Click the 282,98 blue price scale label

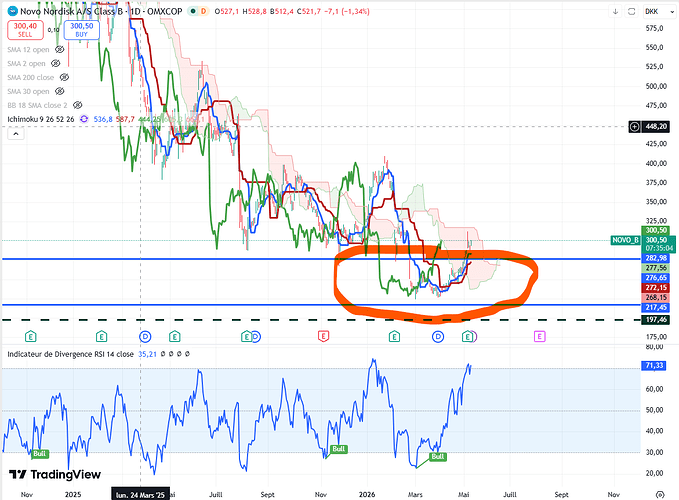656,258
